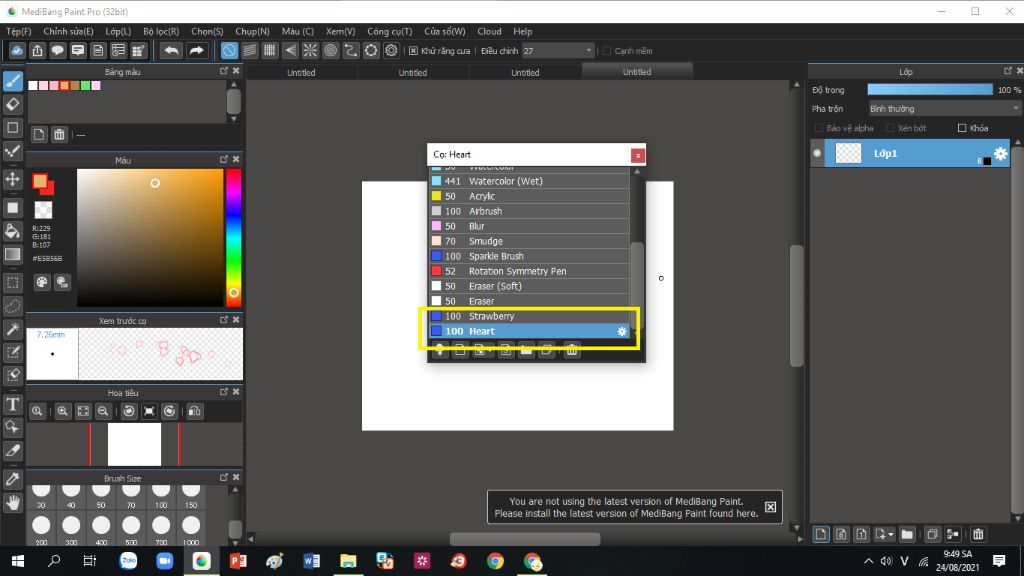Click zoom out icon in navigator
Image resolution: width=1024 pixels, height=576 pixels.
click(x=103, y=411)
